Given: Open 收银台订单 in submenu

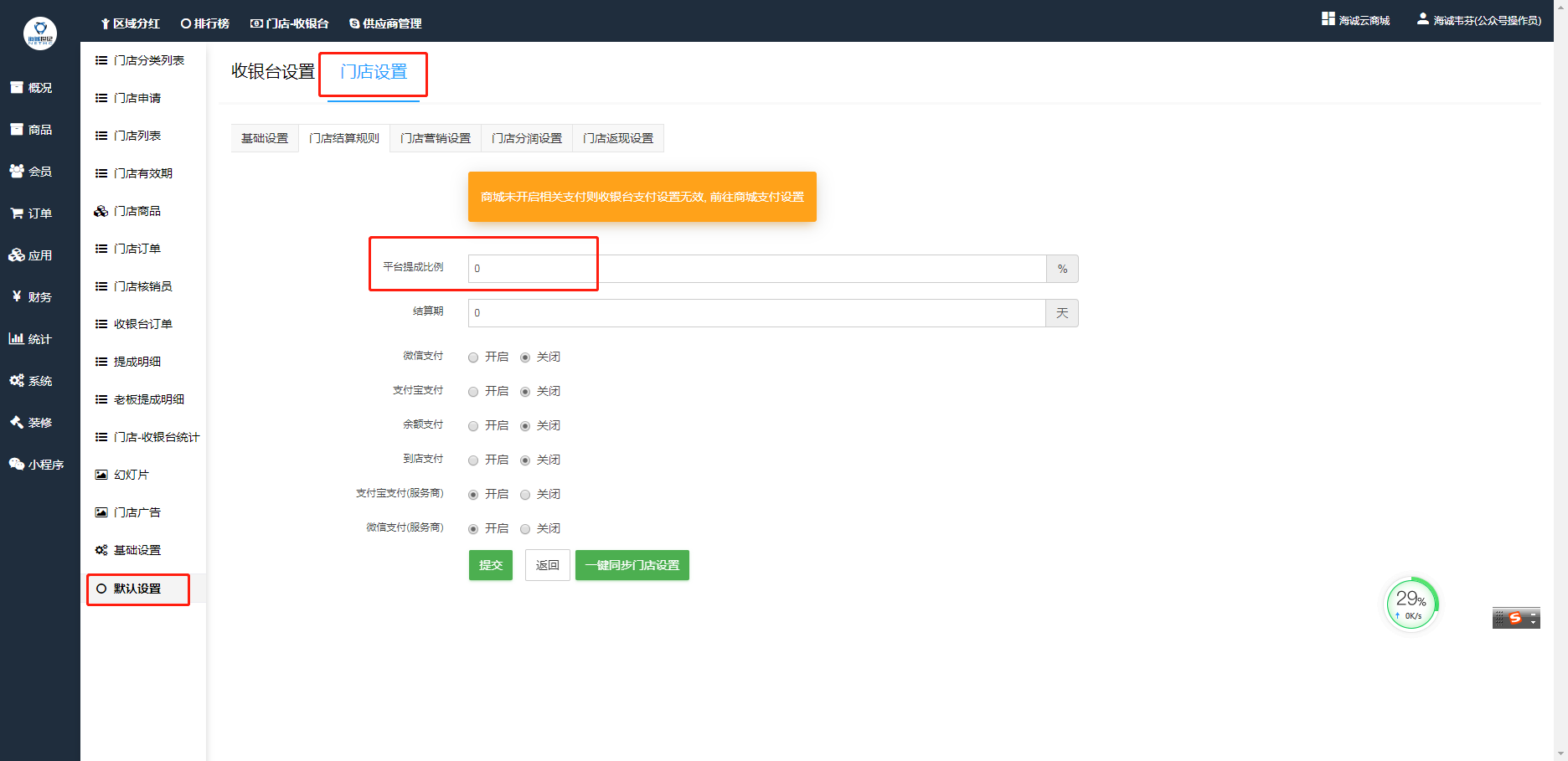Looking at the screenshot, I should click(x=143, y=324).
